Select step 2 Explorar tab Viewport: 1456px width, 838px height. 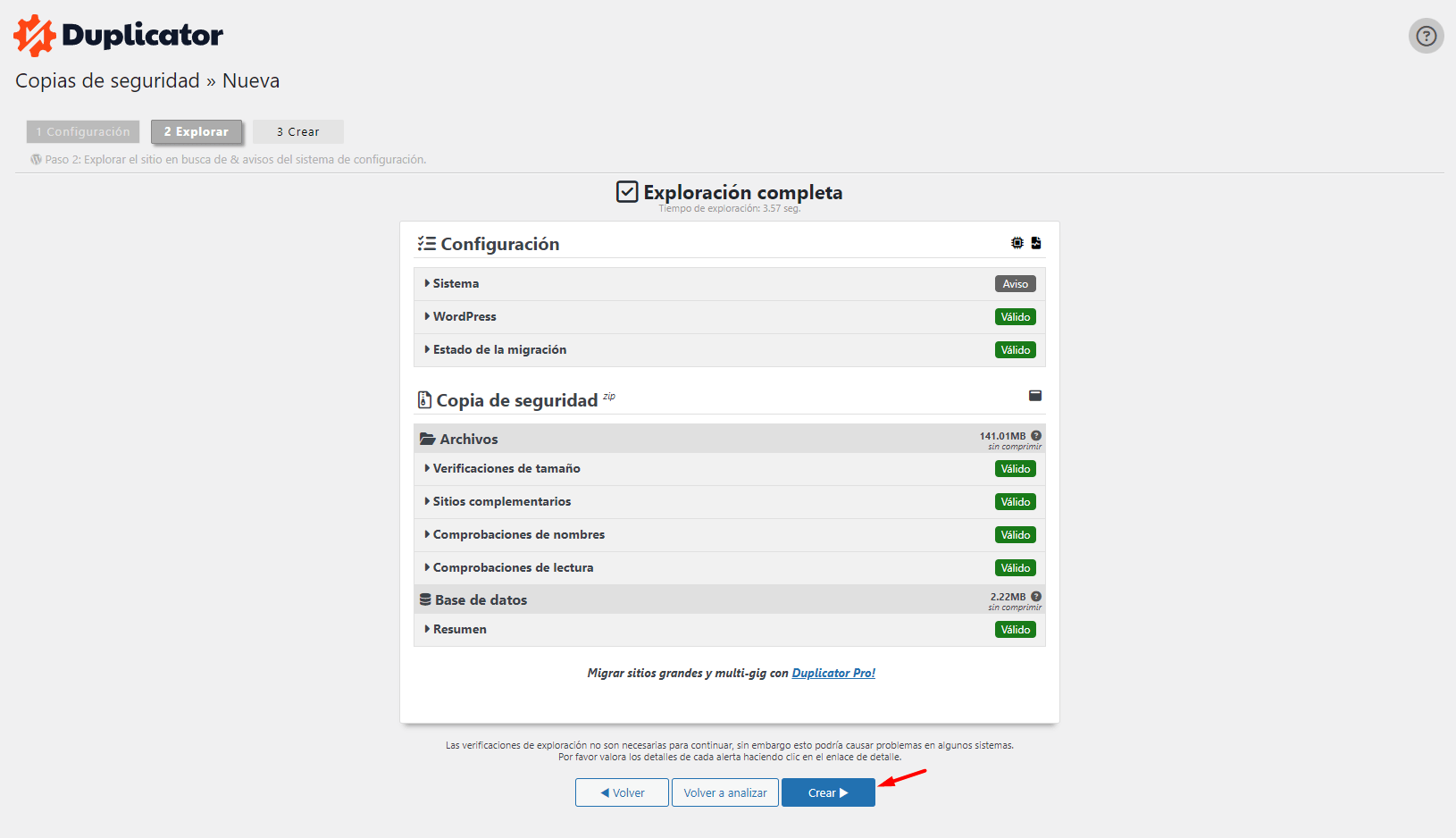[x=197, y=131]
